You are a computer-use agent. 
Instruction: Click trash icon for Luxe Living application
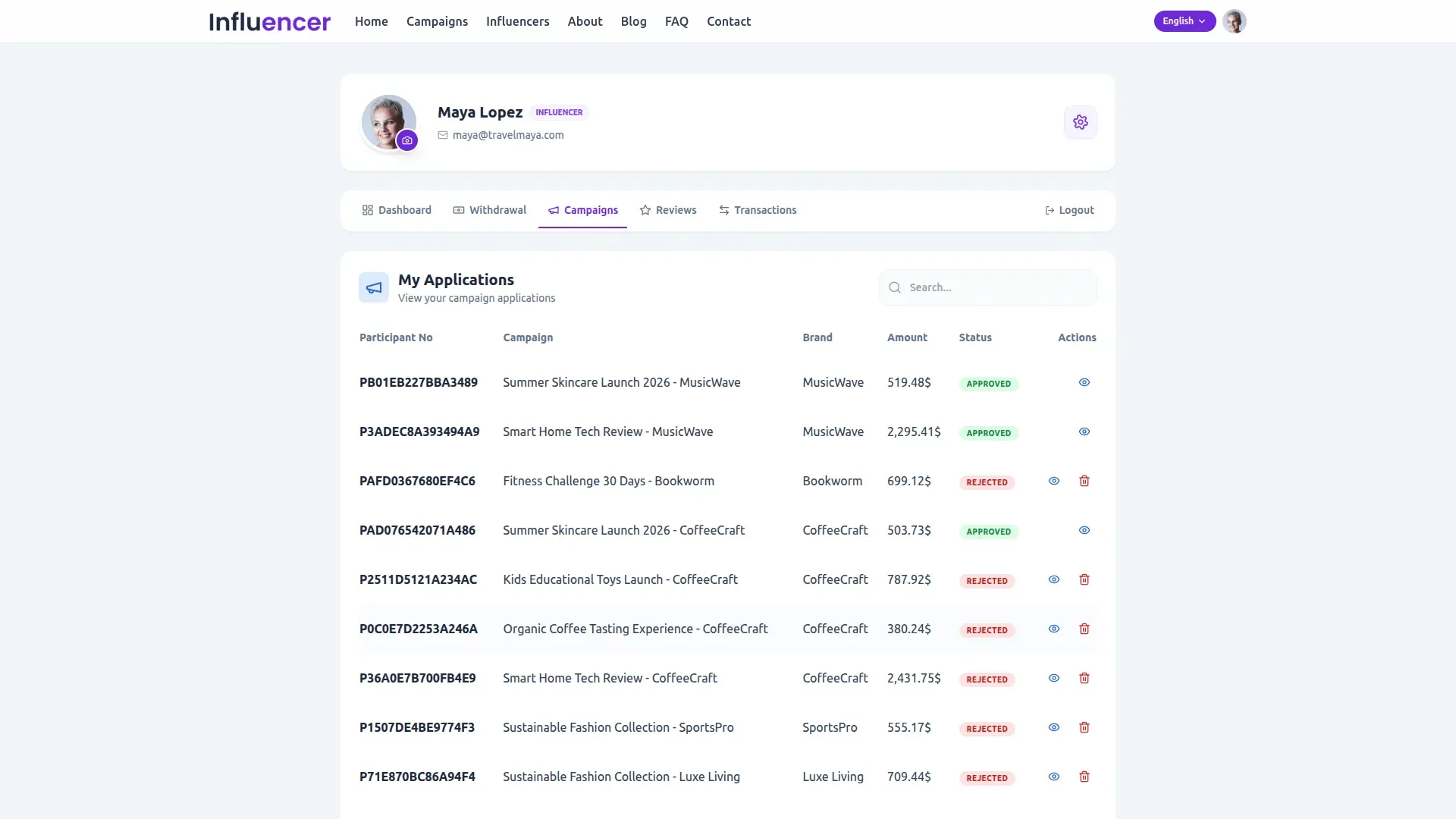pyautogui.click(x=1084, y=777)
